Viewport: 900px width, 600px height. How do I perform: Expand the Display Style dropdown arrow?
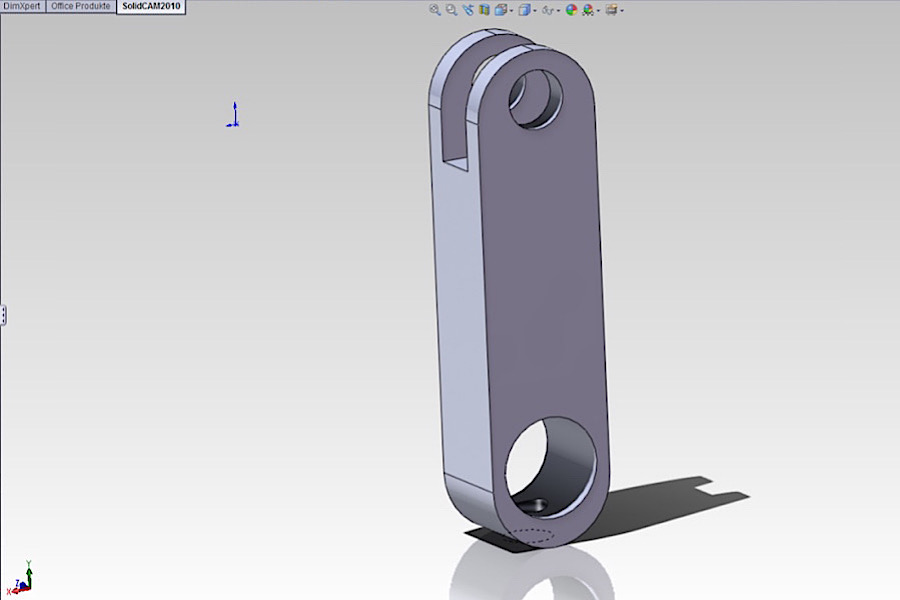[x=535, y=11]
